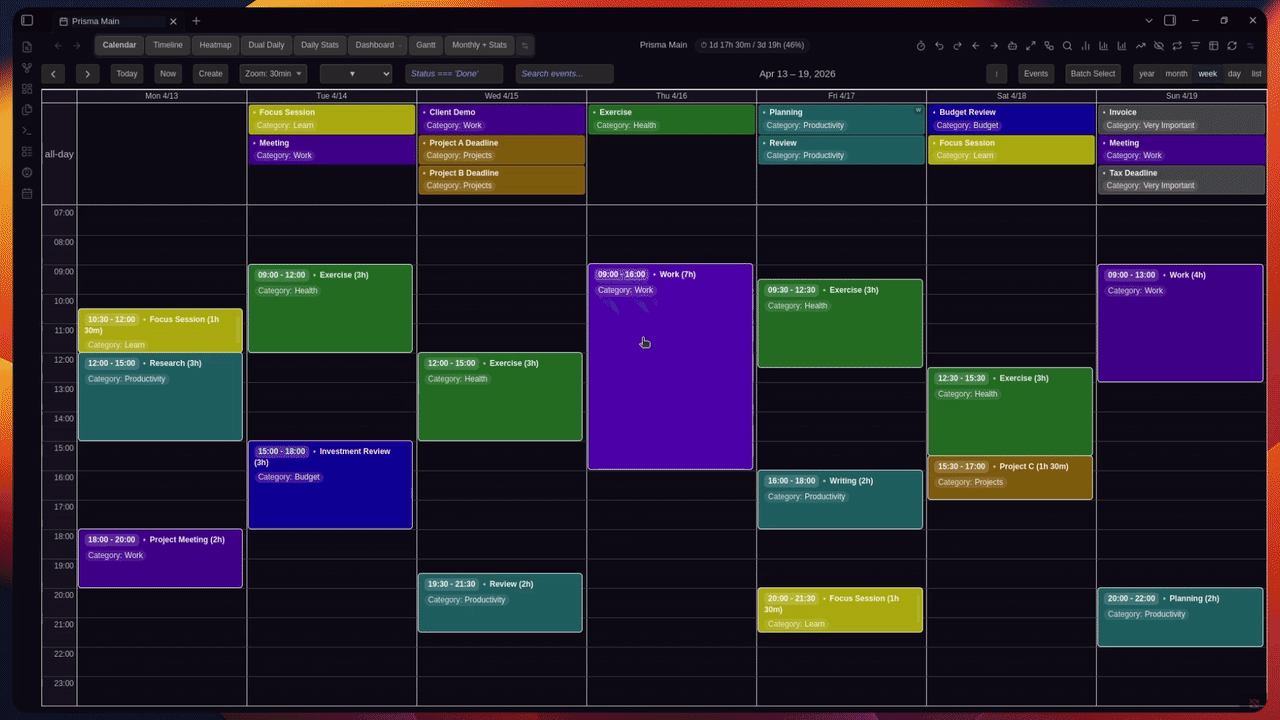
Task: Click the Fri 4/17 day header
Action: coord(841,96)
